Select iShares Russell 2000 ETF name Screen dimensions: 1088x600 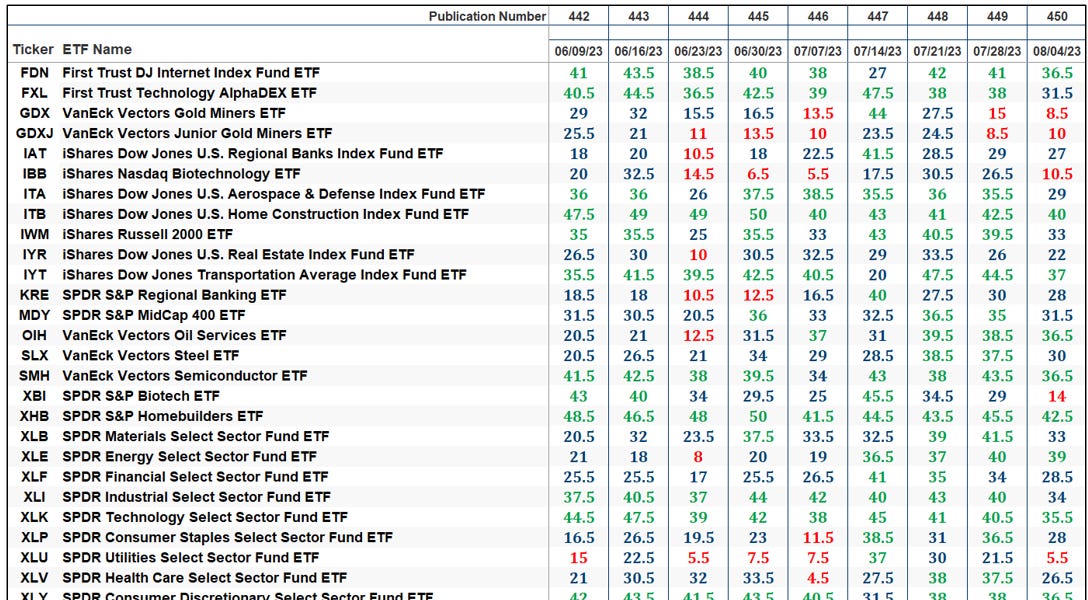[148, 234]
